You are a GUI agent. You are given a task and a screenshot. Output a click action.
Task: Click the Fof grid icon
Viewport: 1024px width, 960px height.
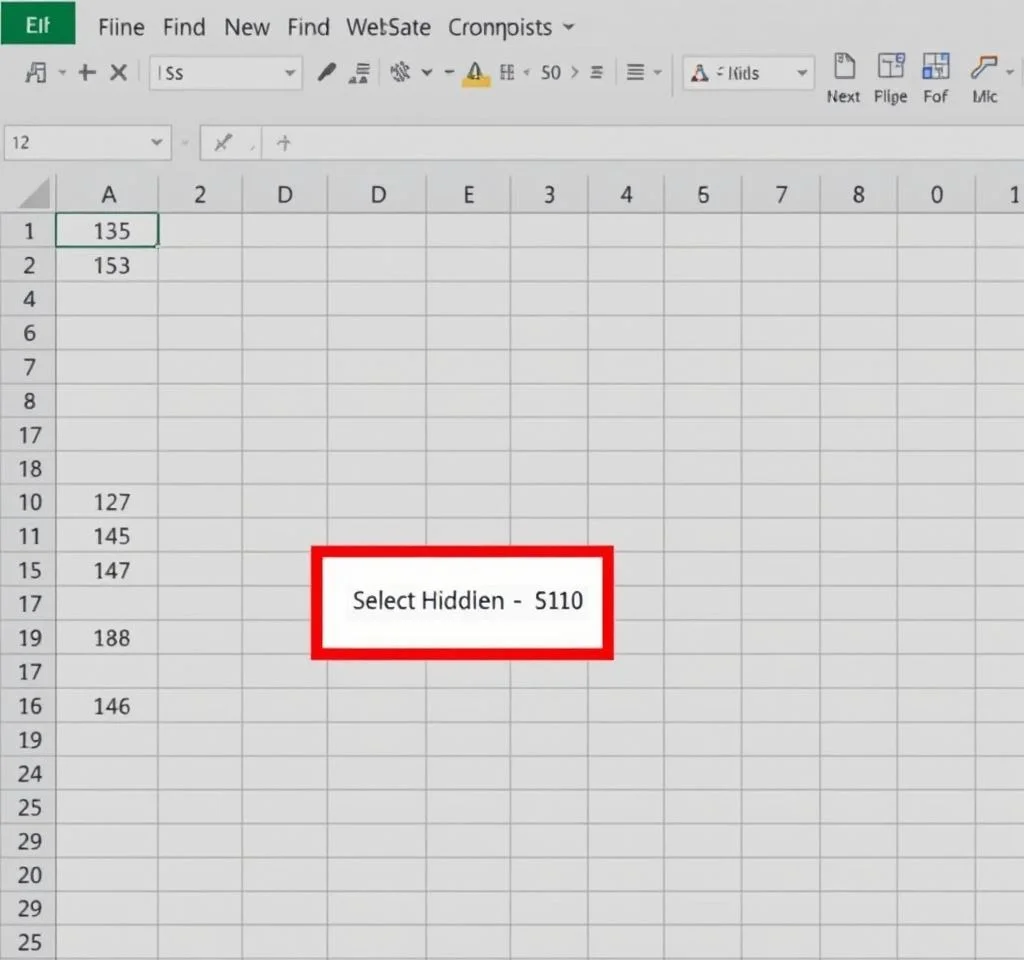(935, 78)
